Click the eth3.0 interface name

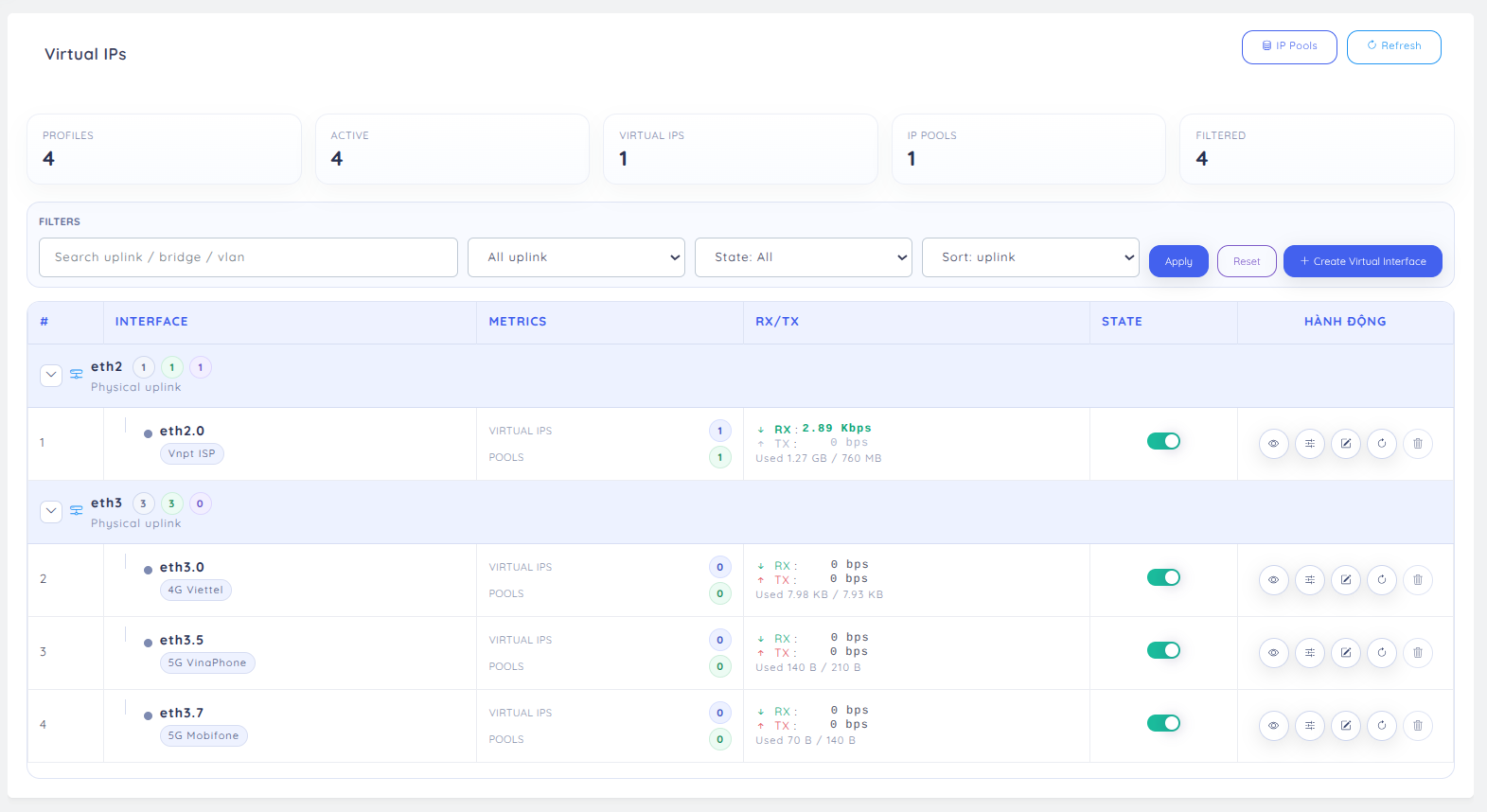coord(182,568)
